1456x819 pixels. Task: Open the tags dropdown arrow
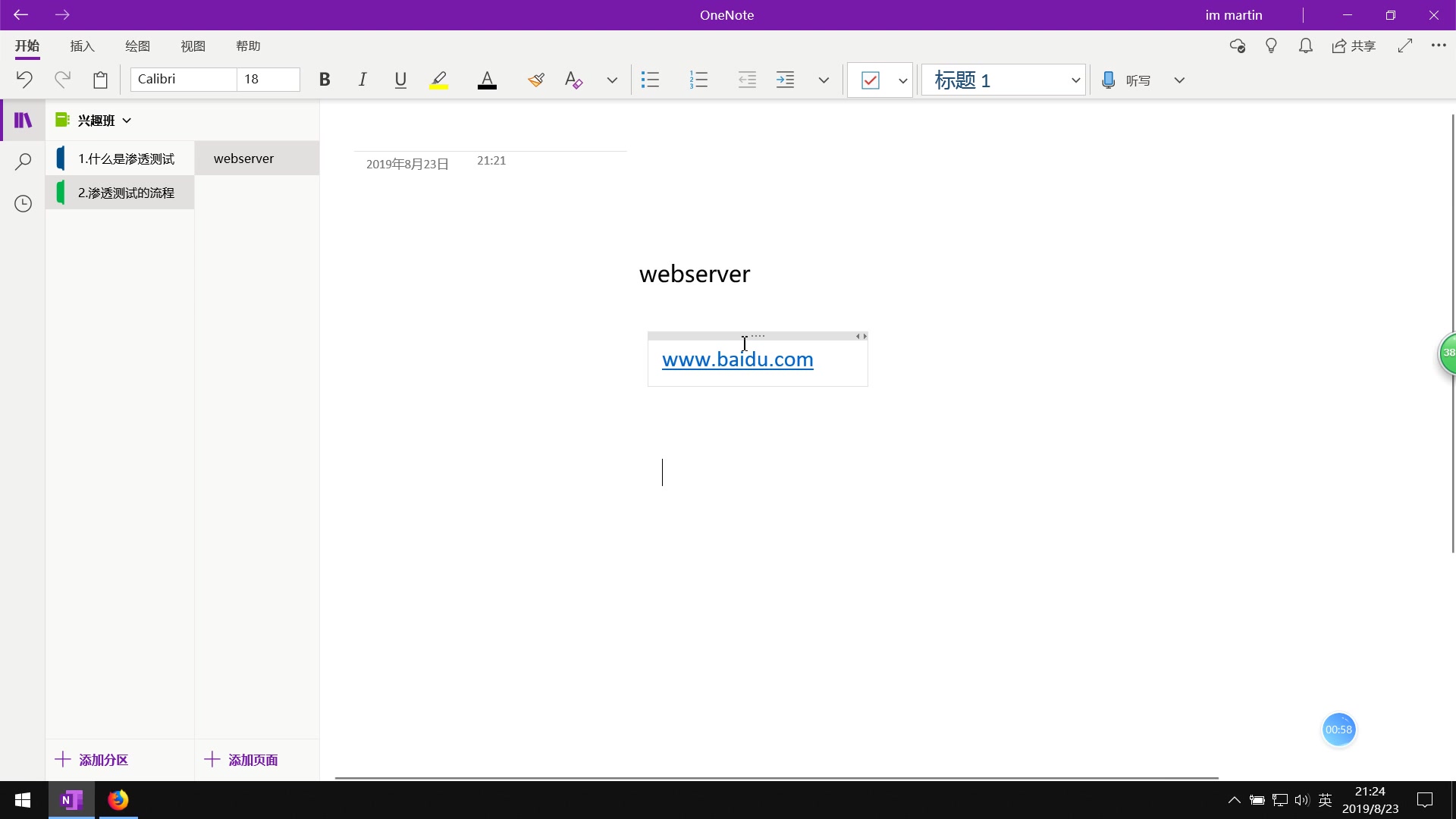(902, 80)
